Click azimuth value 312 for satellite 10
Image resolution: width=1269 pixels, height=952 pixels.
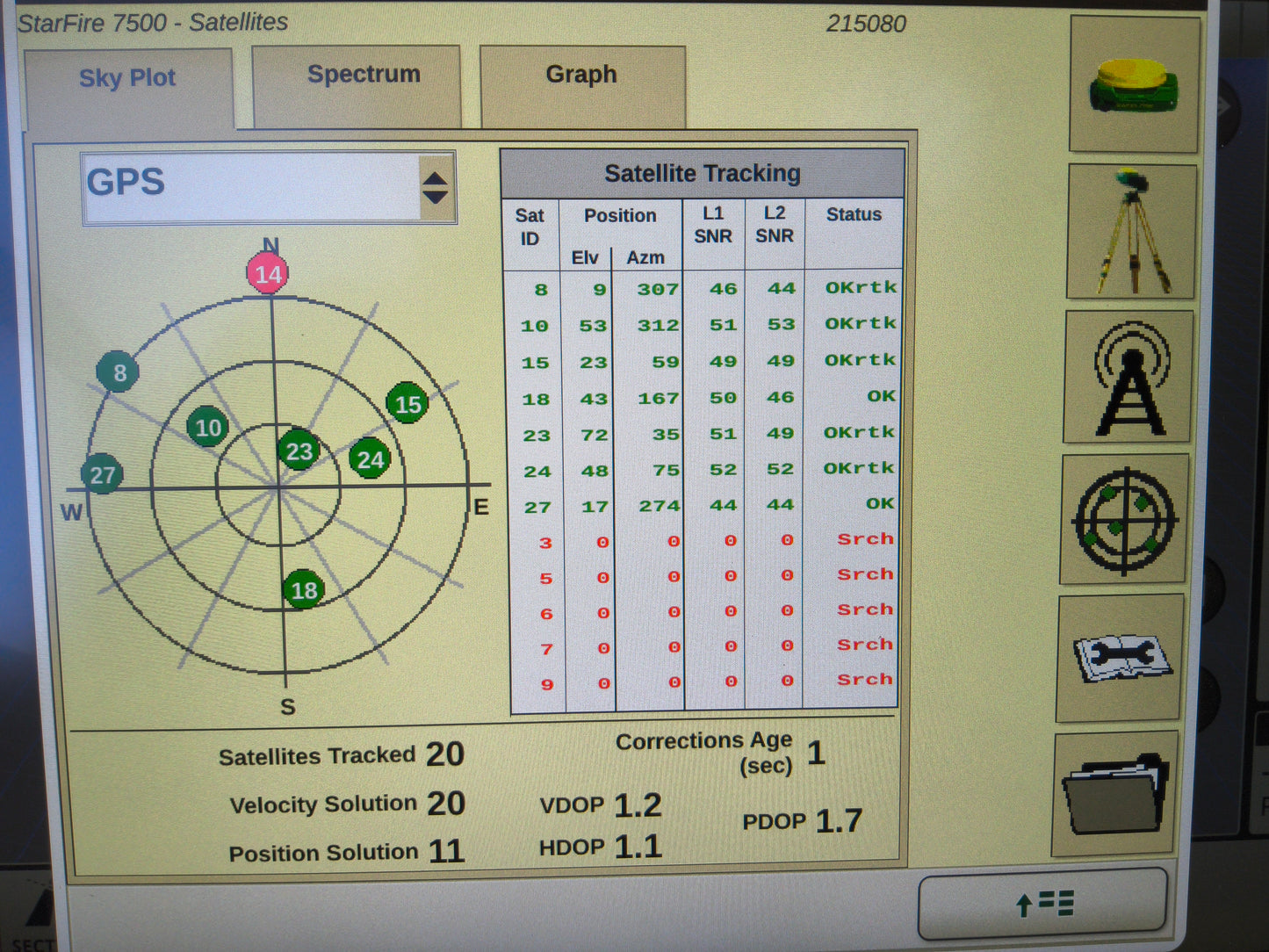tap(658, 326)
